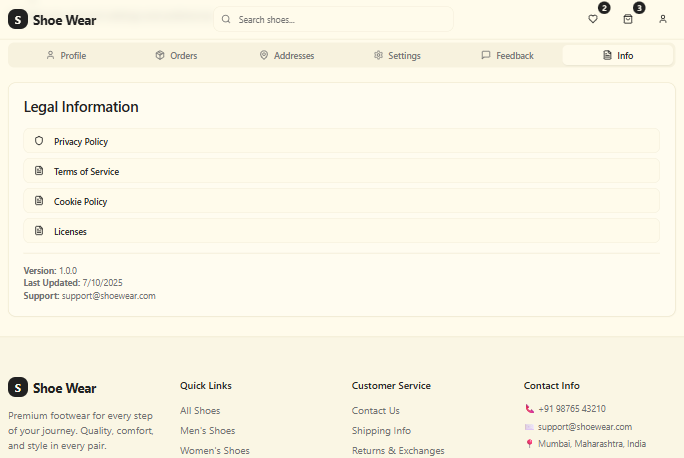The height and width of the screenshot is (458, 684).
Task: Select the Settings tab
Action: pyautogui.click(x=397, y=55)
